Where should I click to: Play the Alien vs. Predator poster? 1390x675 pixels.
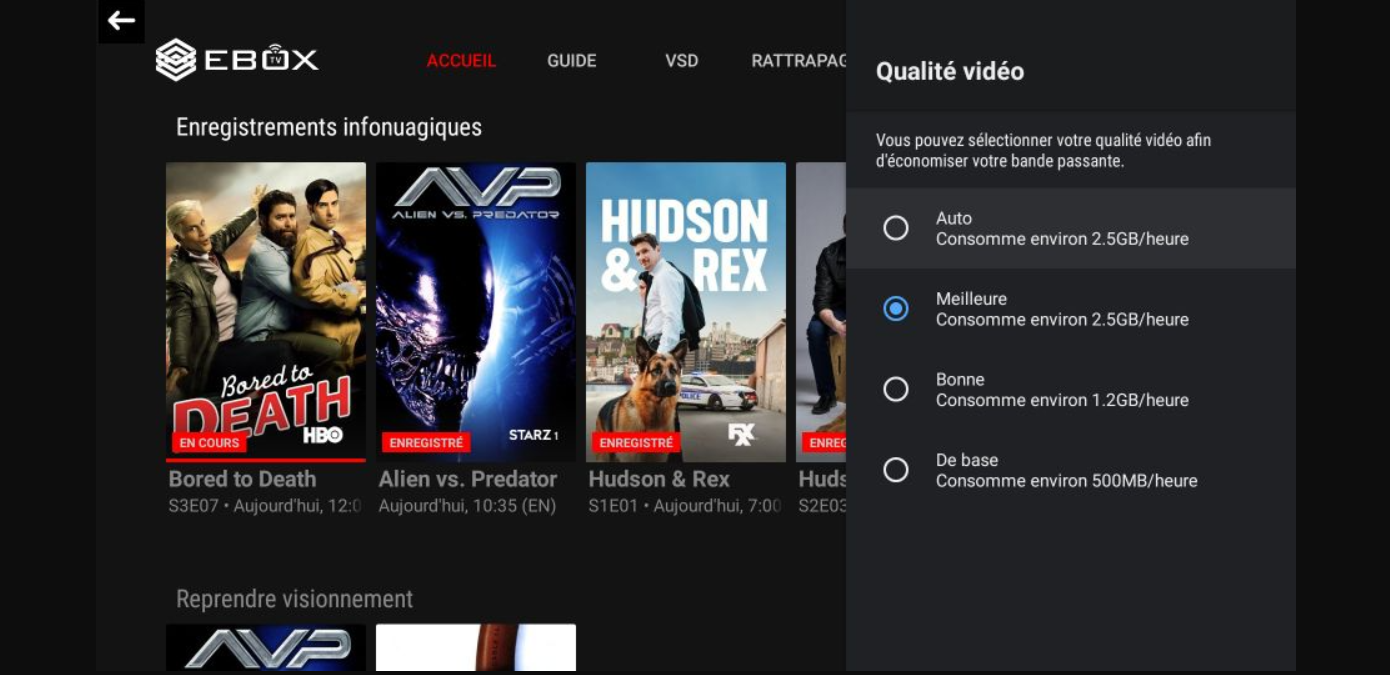476,310
